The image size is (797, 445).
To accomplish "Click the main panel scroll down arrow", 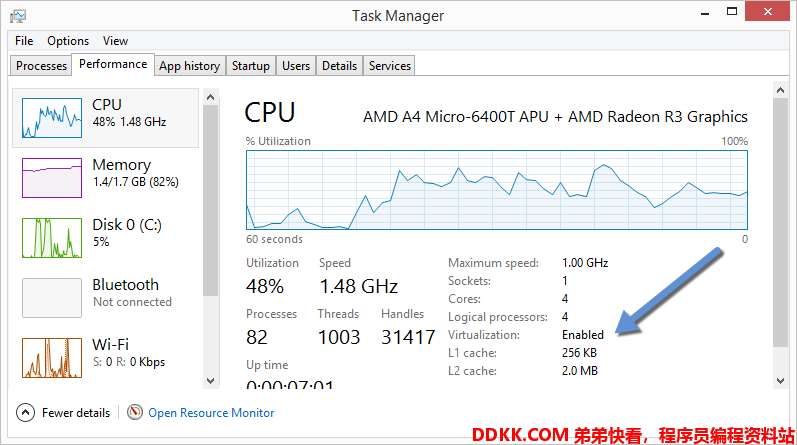I will click(x=781, y=381).
